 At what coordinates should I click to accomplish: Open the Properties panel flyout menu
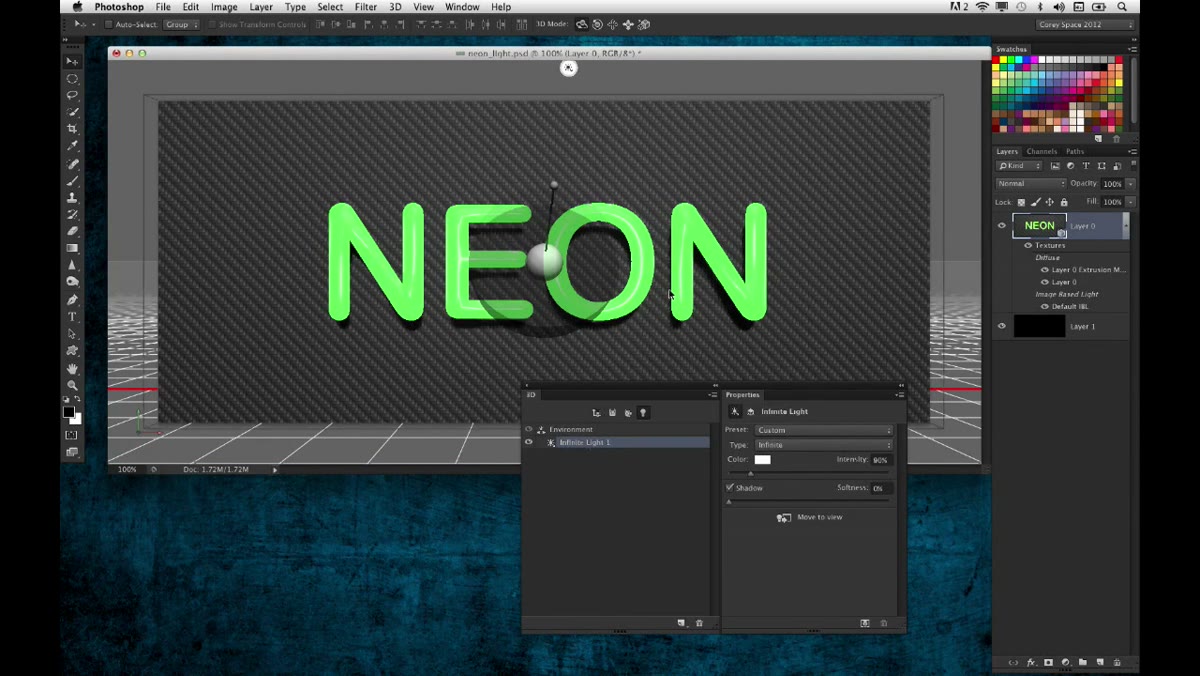(900, 395)
